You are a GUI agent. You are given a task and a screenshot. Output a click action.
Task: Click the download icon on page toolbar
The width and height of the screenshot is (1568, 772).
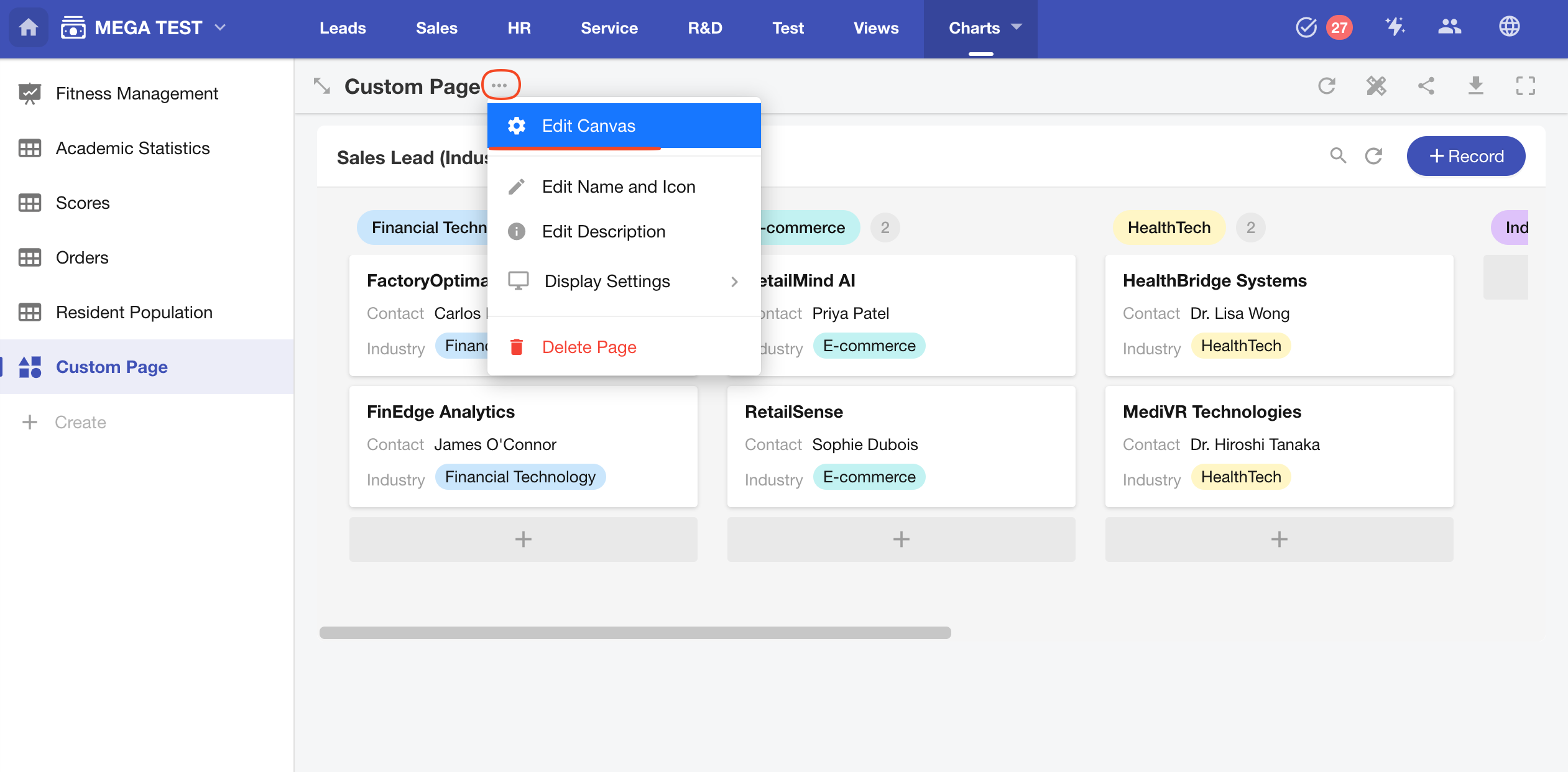1475,86
